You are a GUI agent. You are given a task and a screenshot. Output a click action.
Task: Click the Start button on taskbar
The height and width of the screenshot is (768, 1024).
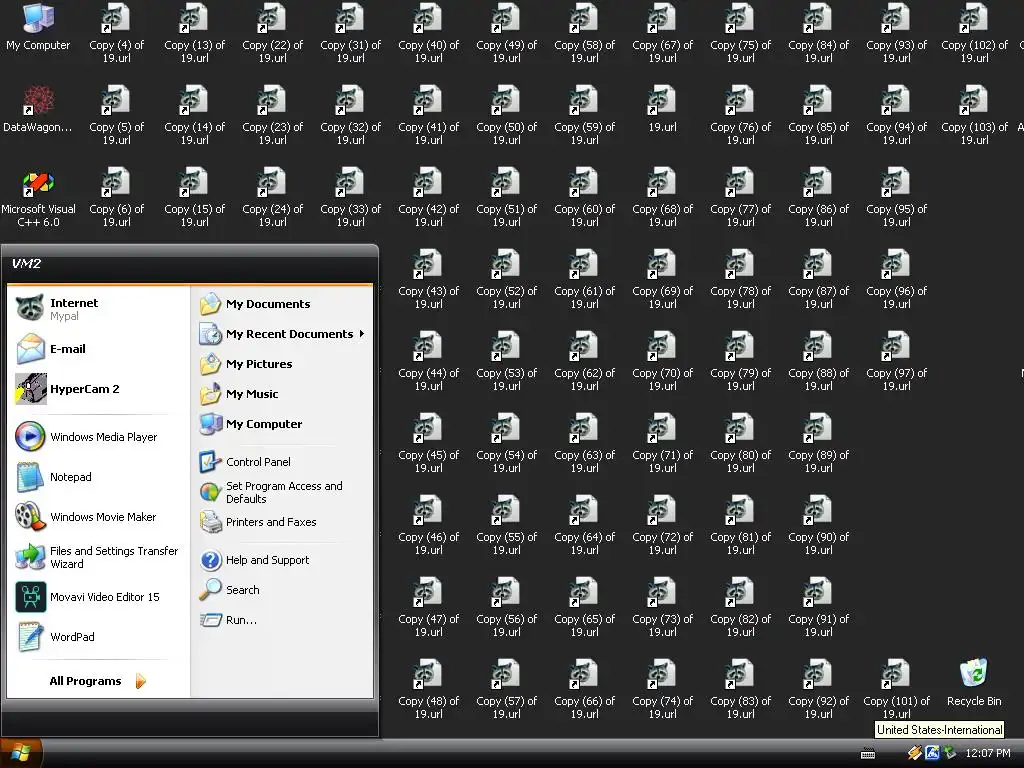[21, 753]
